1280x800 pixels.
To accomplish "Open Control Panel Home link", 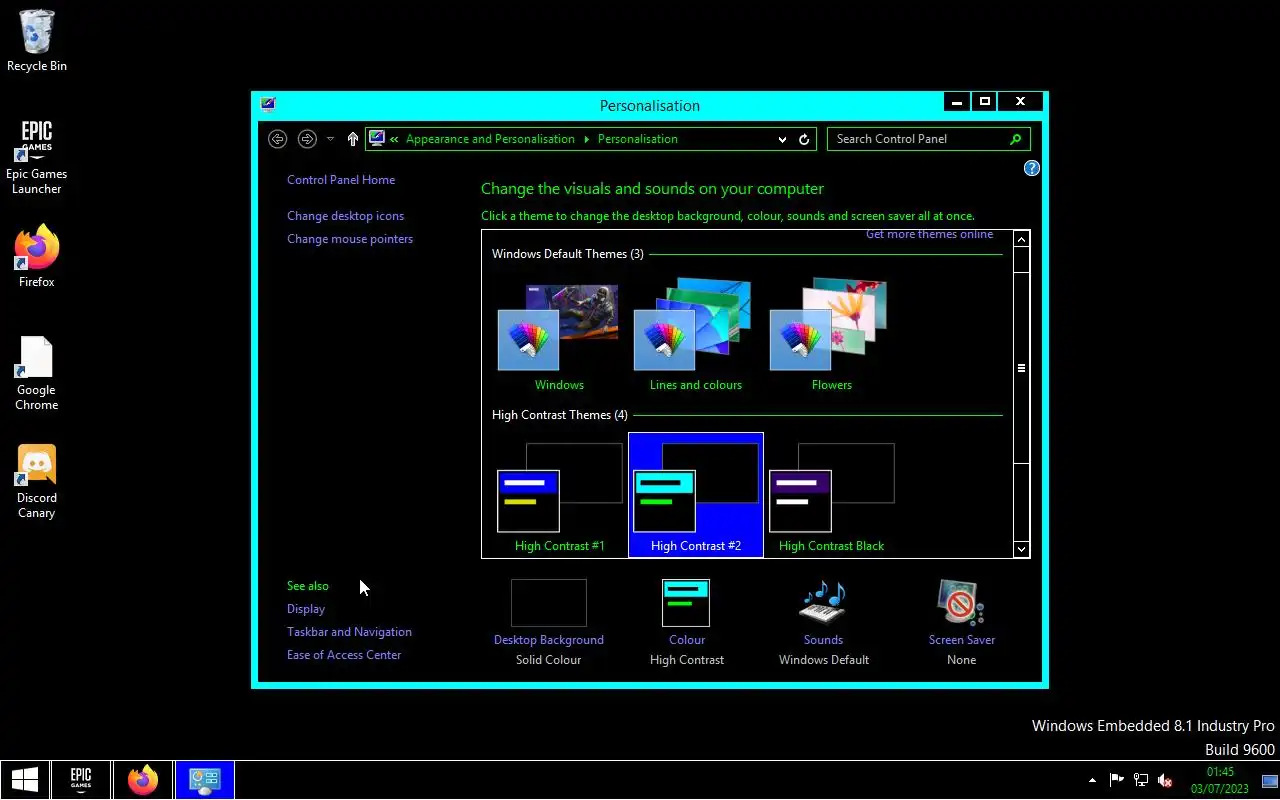I will click(341, 180).
